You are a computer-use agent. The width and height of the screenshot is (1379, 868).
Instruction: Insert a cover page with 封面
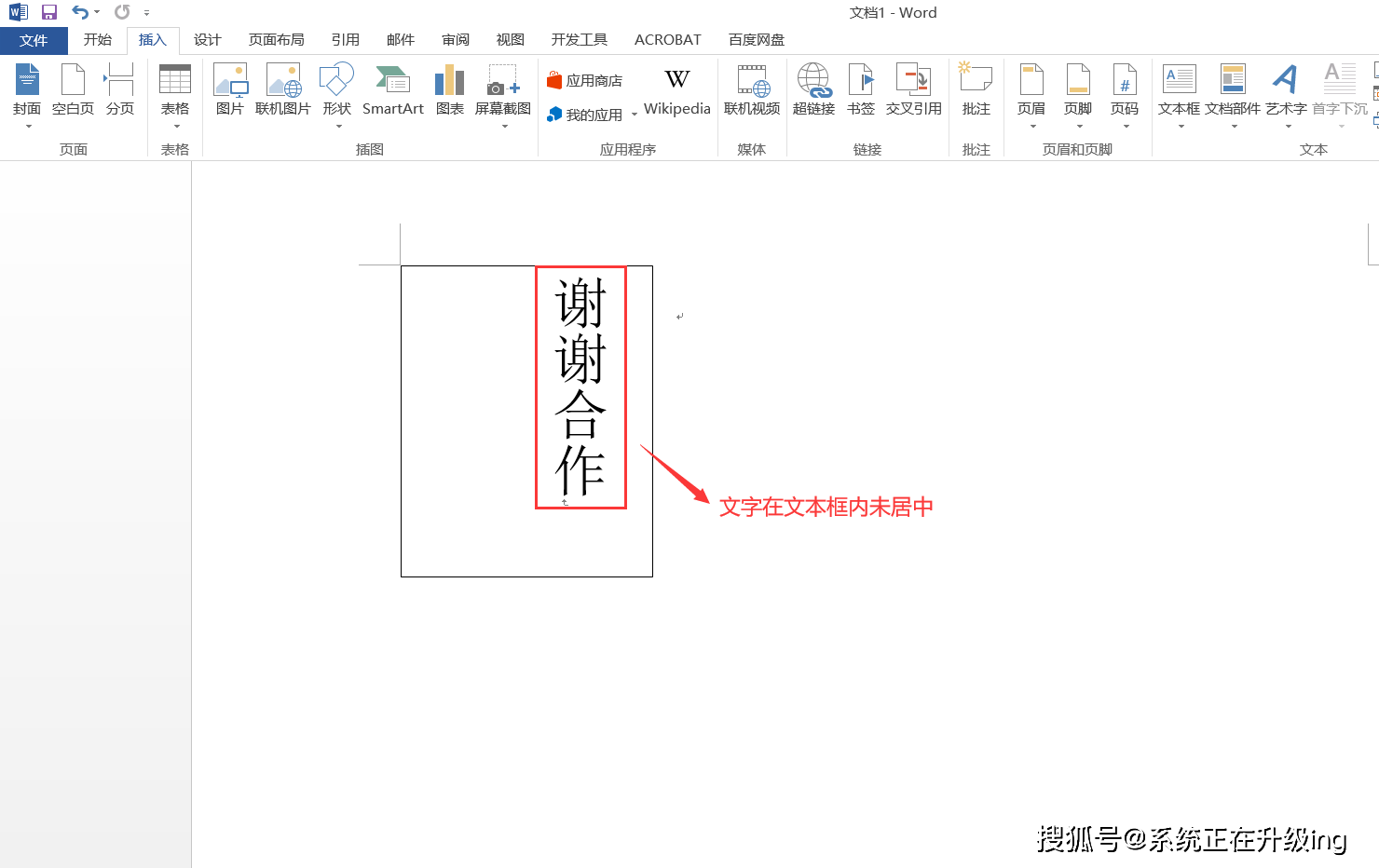(27, 95)
